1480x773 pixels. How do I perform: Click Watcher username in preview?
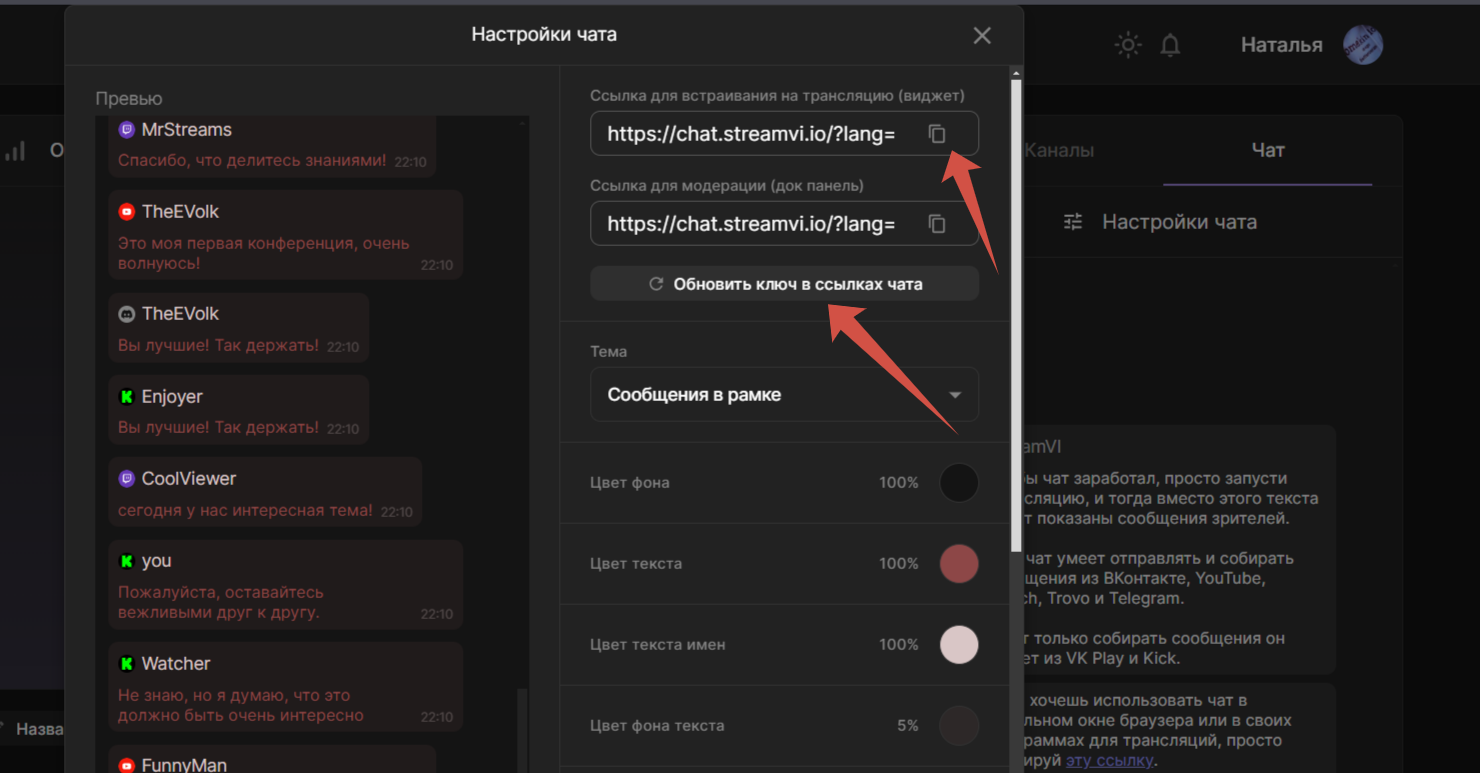coord(176,664)
